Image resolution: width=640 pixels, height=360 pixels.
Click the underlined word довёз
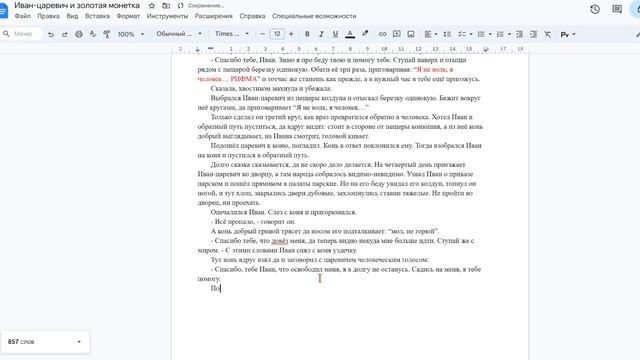pos(280,241)
